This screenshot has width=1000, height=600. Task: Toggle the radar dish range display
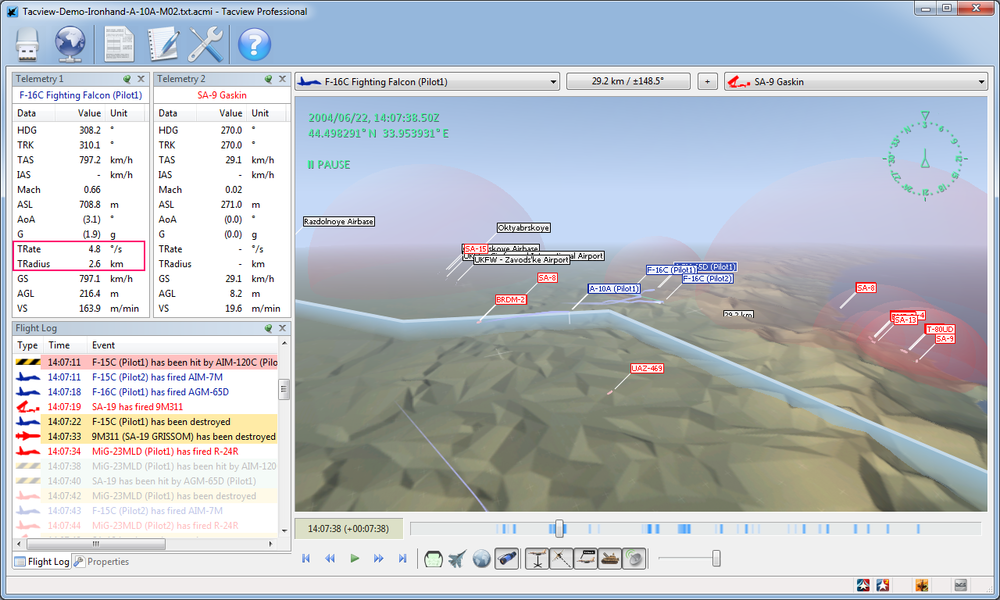[x=634, y=559]
